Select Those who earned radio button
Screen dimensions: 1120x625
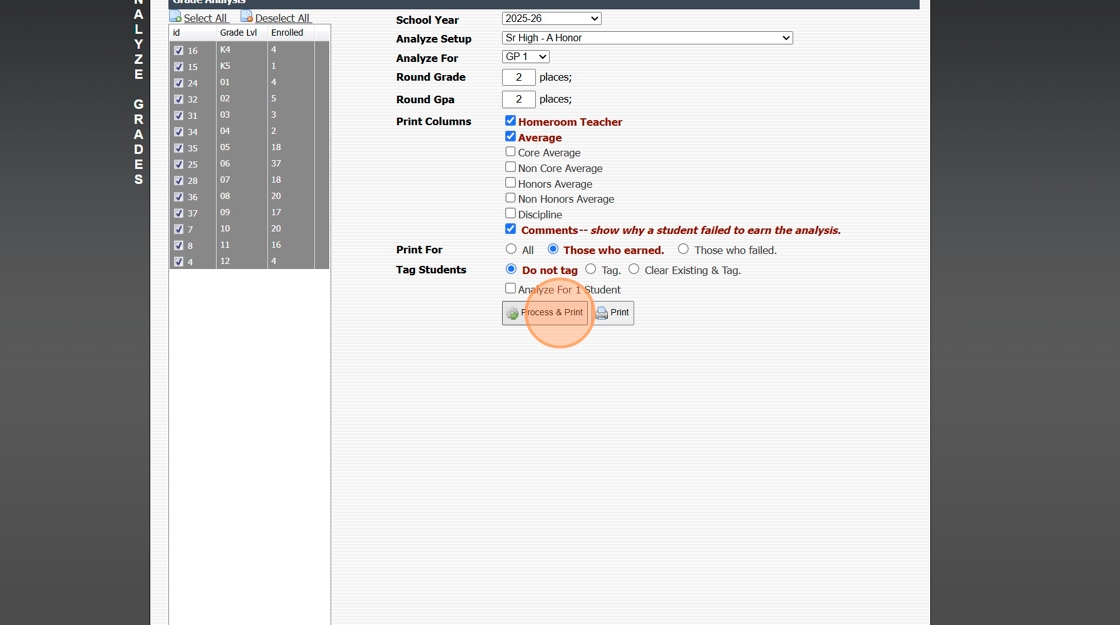pyautogui.click(x=553, y=249)
